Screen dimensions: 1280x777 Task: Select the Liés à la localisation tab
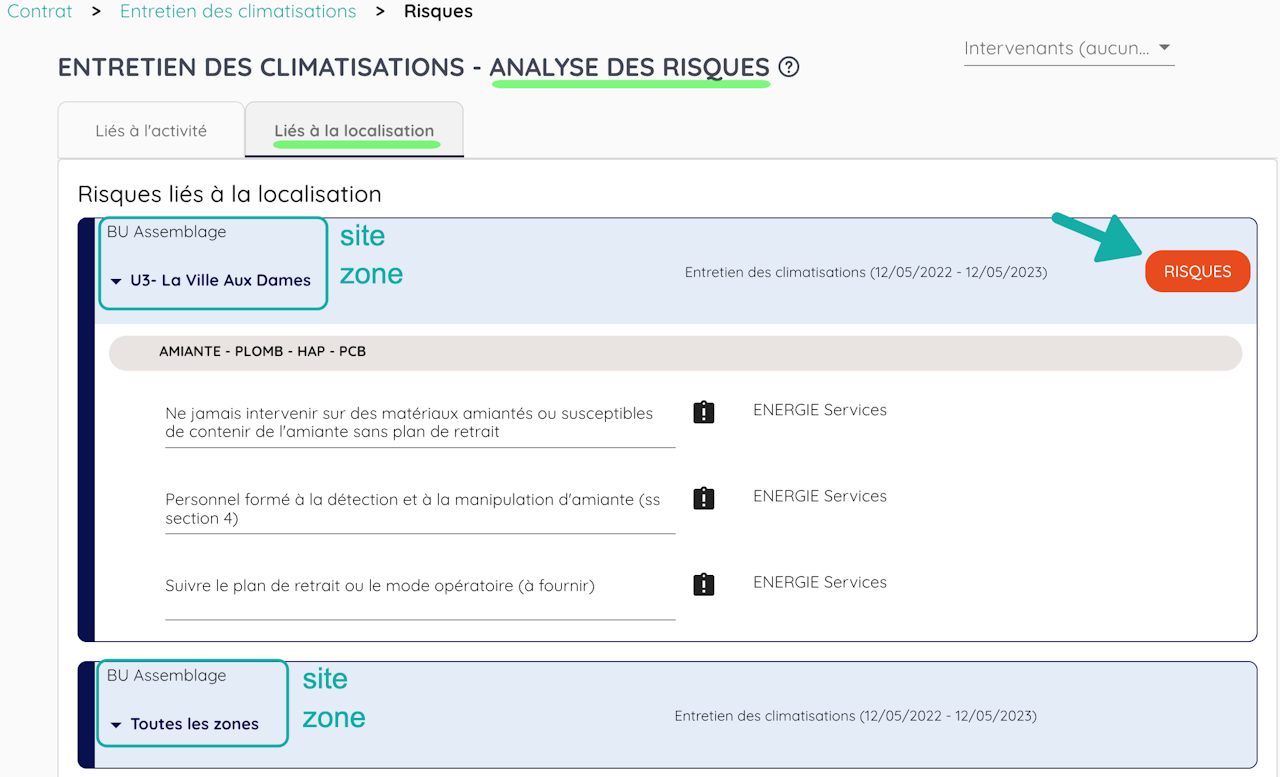(x=354, y=131)
